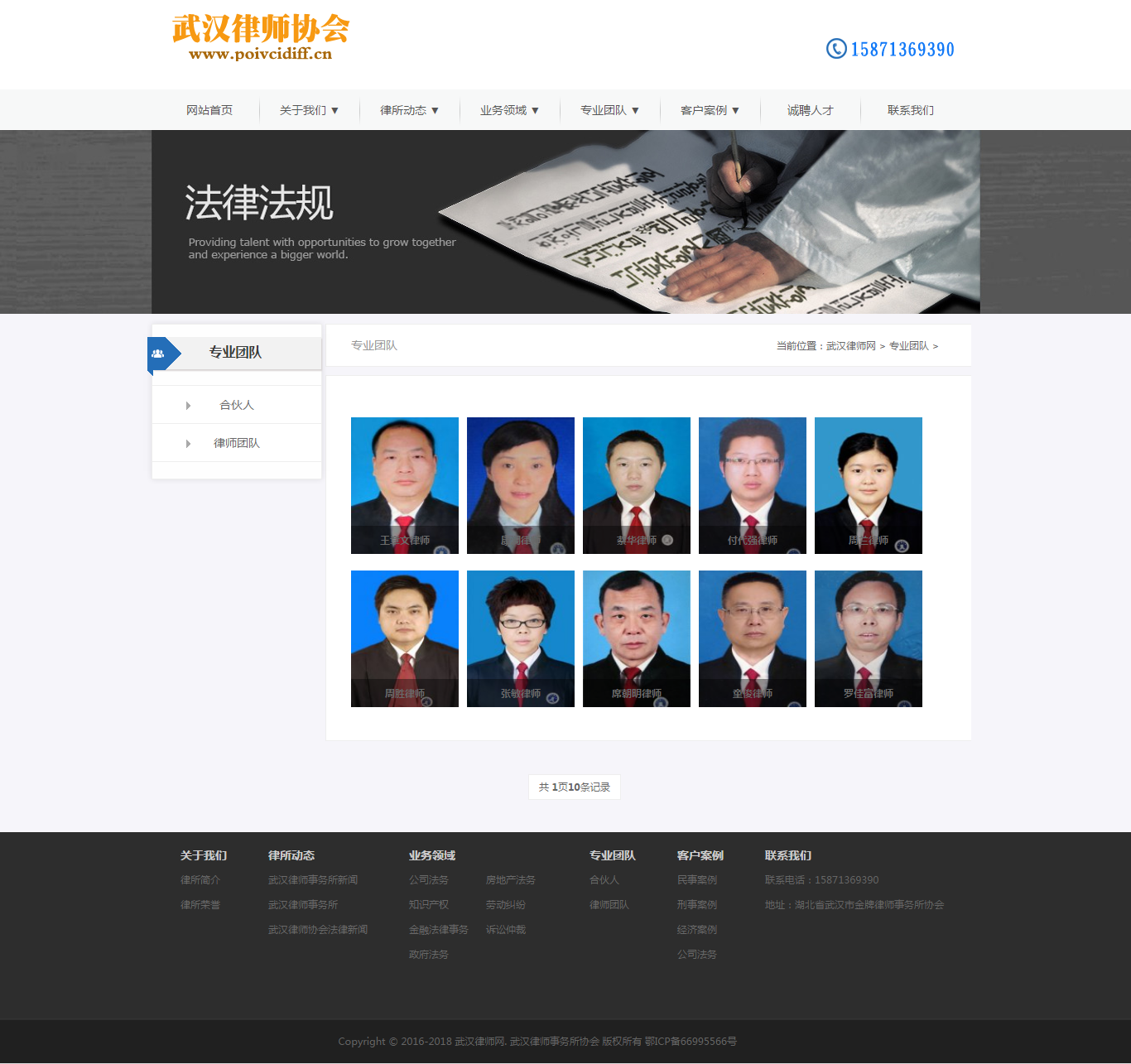1131x1064 pixels.
Task: Click the ICP number 鄂ICP备66995566号
Action: click(691, 1042)
